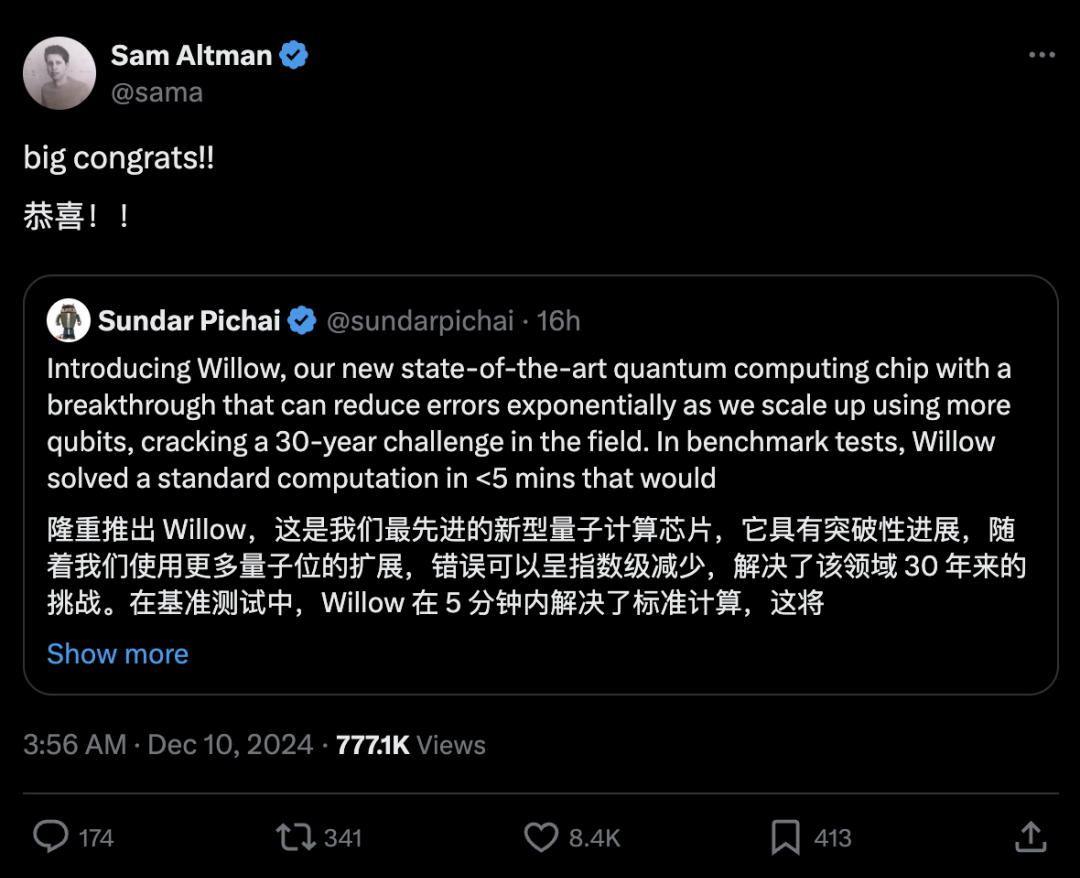Click Sam Altman's profile picture
The image size is (1080, 878).
click(x=59, y=72)
